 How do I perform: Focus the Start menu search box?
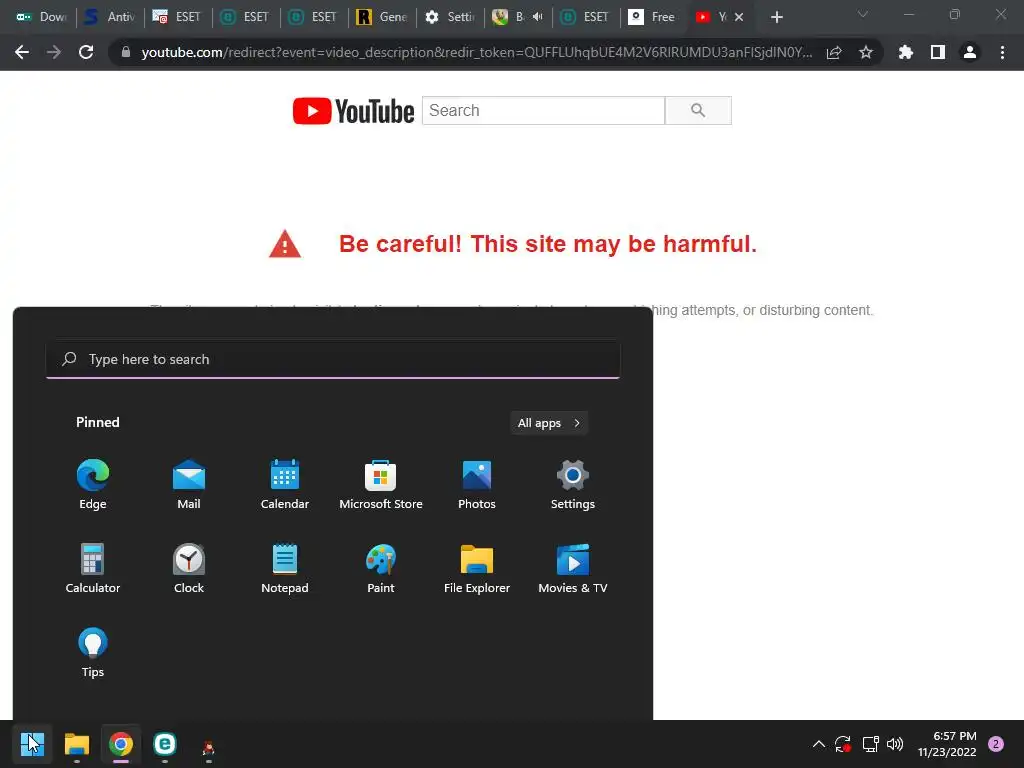(333, 359)
